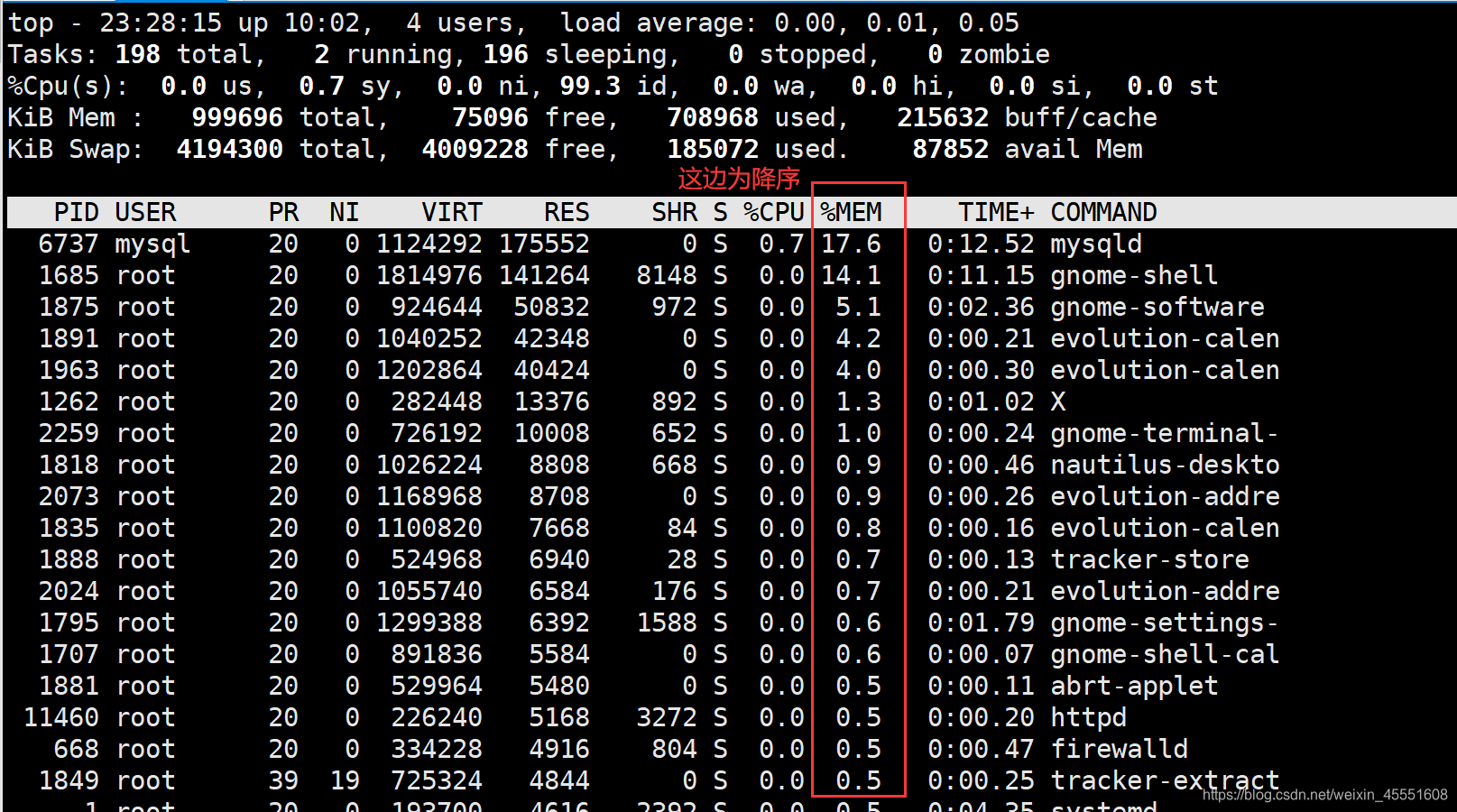Click evolution-calen command of PID 1963
Screen dimensions: 1457x812
tap(1165, 370)
